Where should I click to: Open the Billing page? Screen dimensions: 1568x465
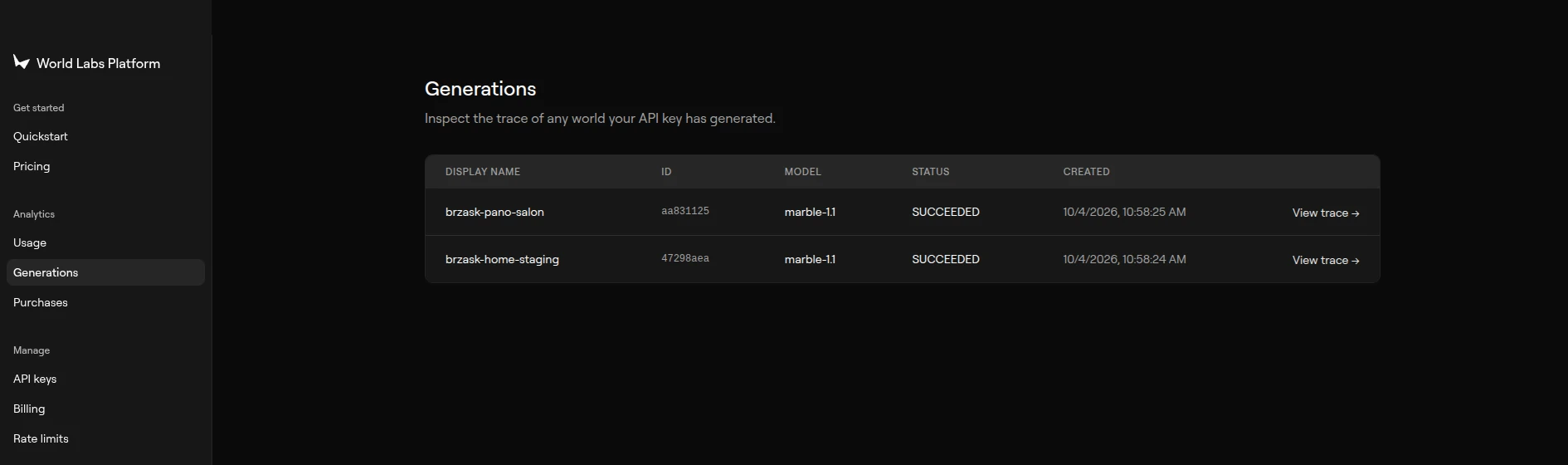point(29,409)
